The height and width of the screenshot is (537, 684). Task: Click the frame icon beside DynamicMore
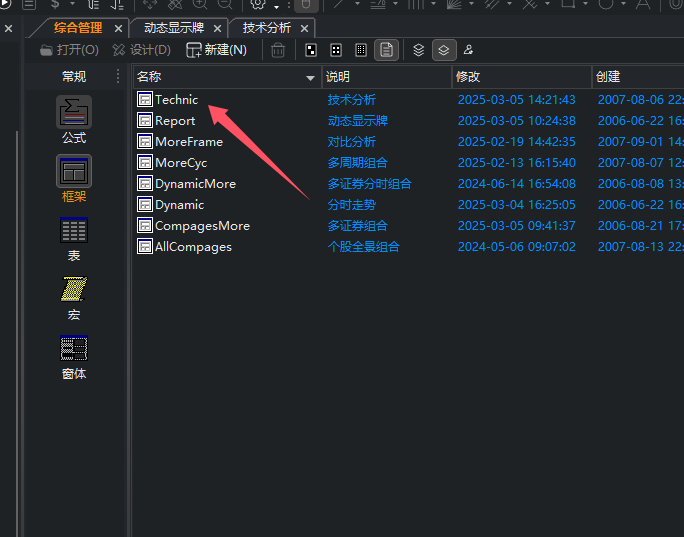pos(144,184)
